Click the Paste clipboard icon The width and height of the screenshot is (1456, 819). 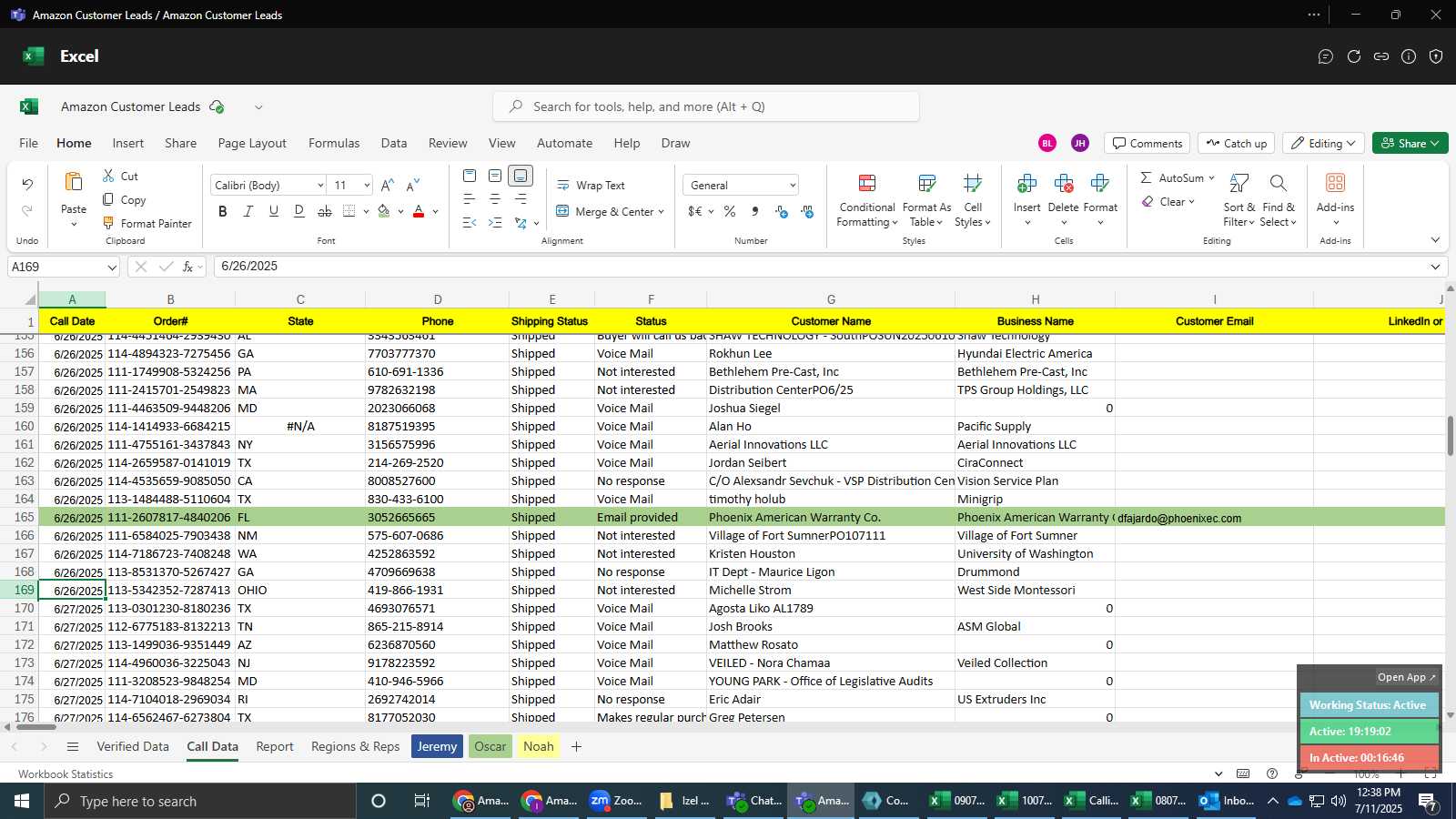73,181
